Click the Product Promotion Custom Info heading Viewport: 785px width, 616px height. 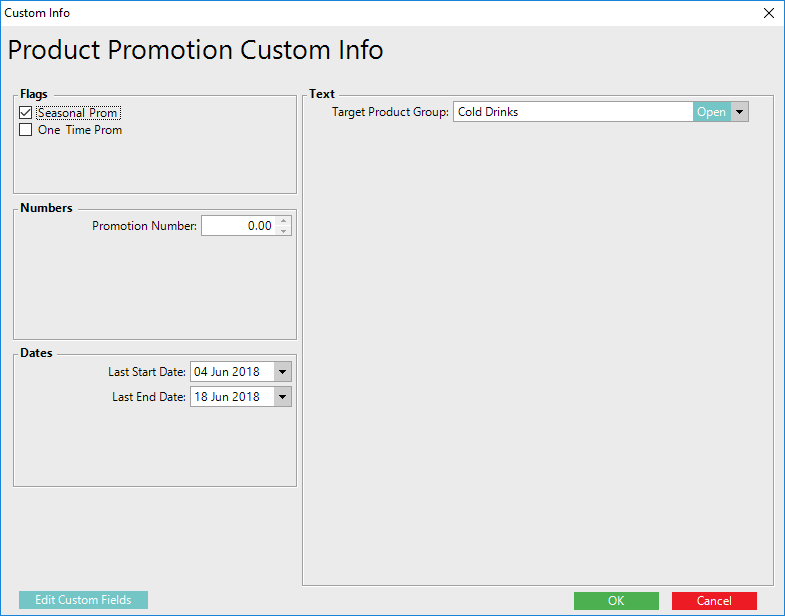click(x=195, y=50)
